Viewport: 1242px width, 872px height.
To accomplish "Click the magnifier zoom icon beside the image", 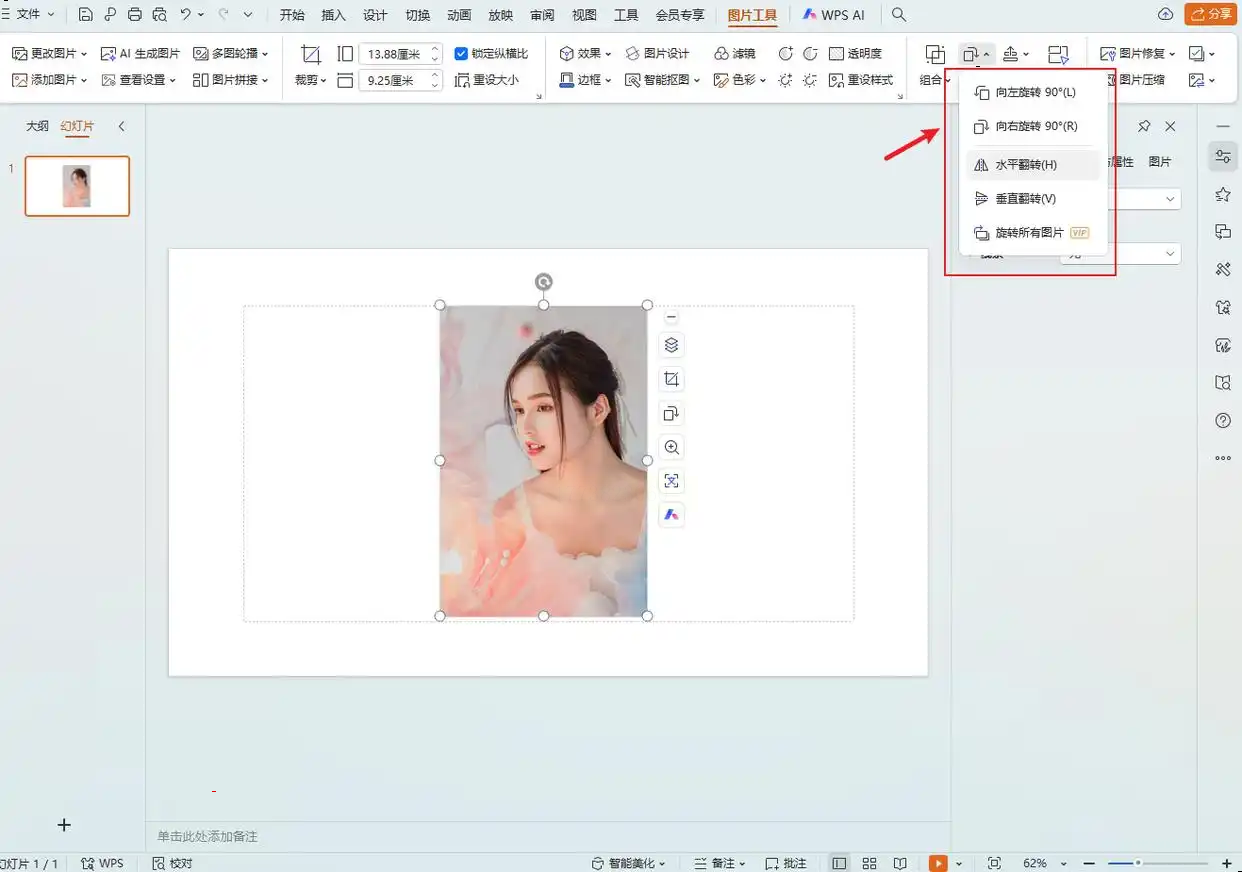I will click(671, 448).
